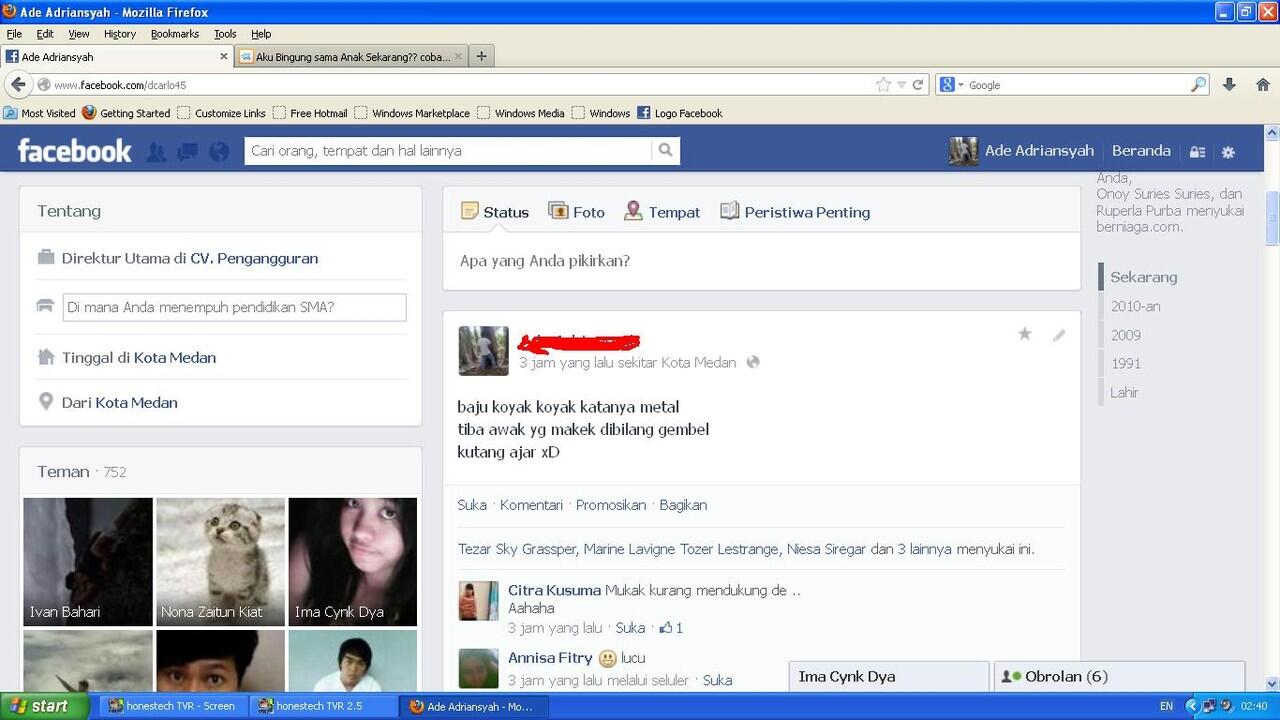Open the File menu
The width and height of the screenshot is (1280, 720).
pos(14,34)
